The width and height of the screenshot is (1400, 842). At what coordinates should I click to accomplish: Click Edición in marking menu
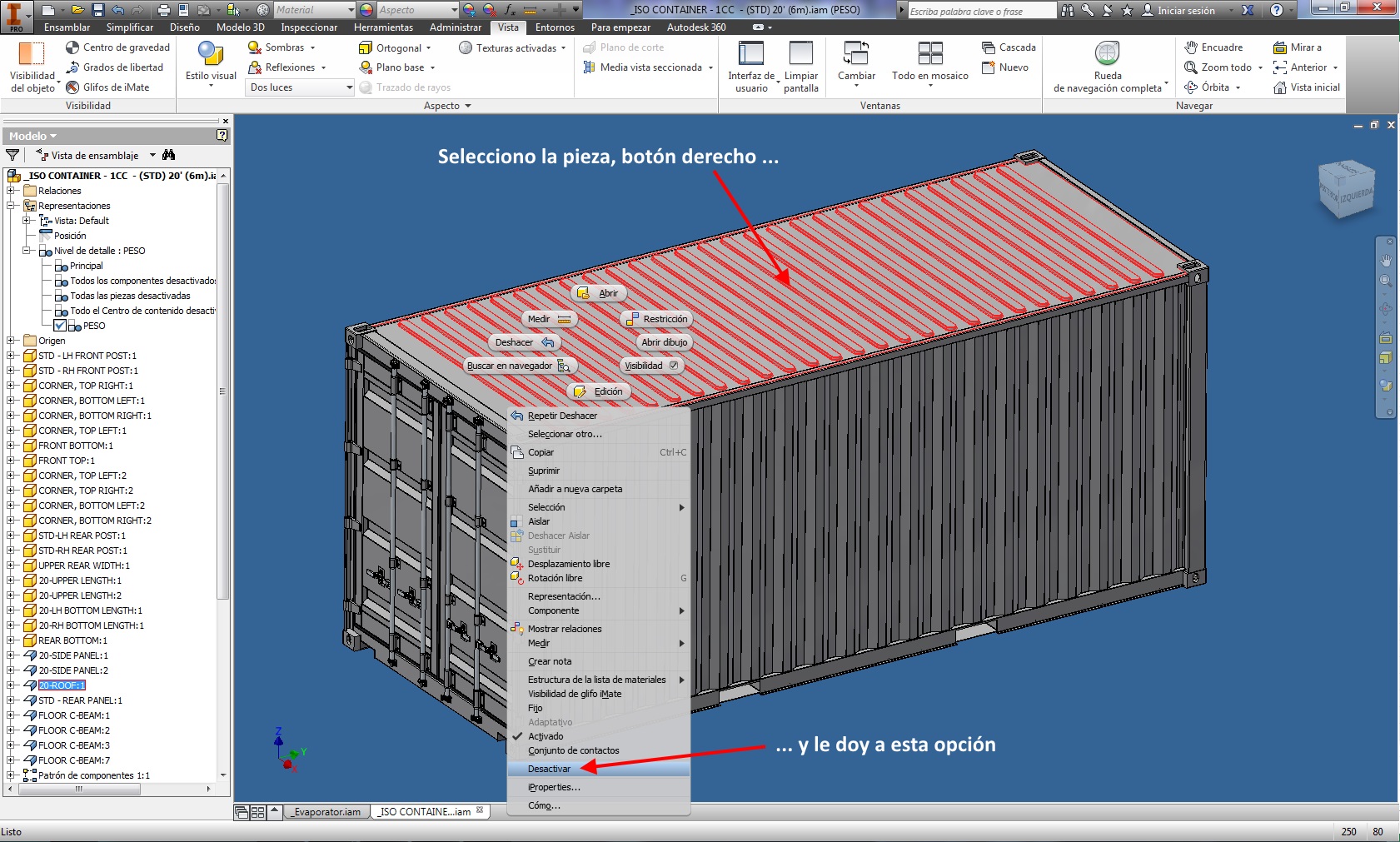point(599,391)
